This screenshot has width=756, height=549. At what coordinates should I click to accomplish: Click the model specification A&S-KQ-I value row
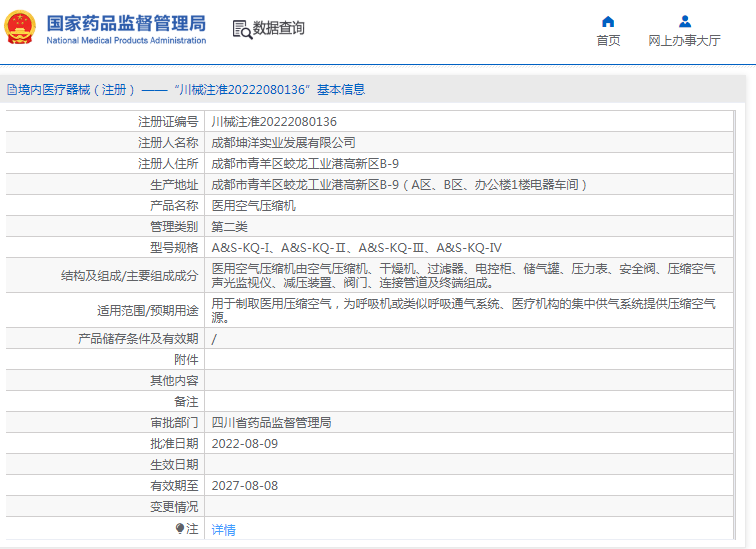tap(356, 247)
